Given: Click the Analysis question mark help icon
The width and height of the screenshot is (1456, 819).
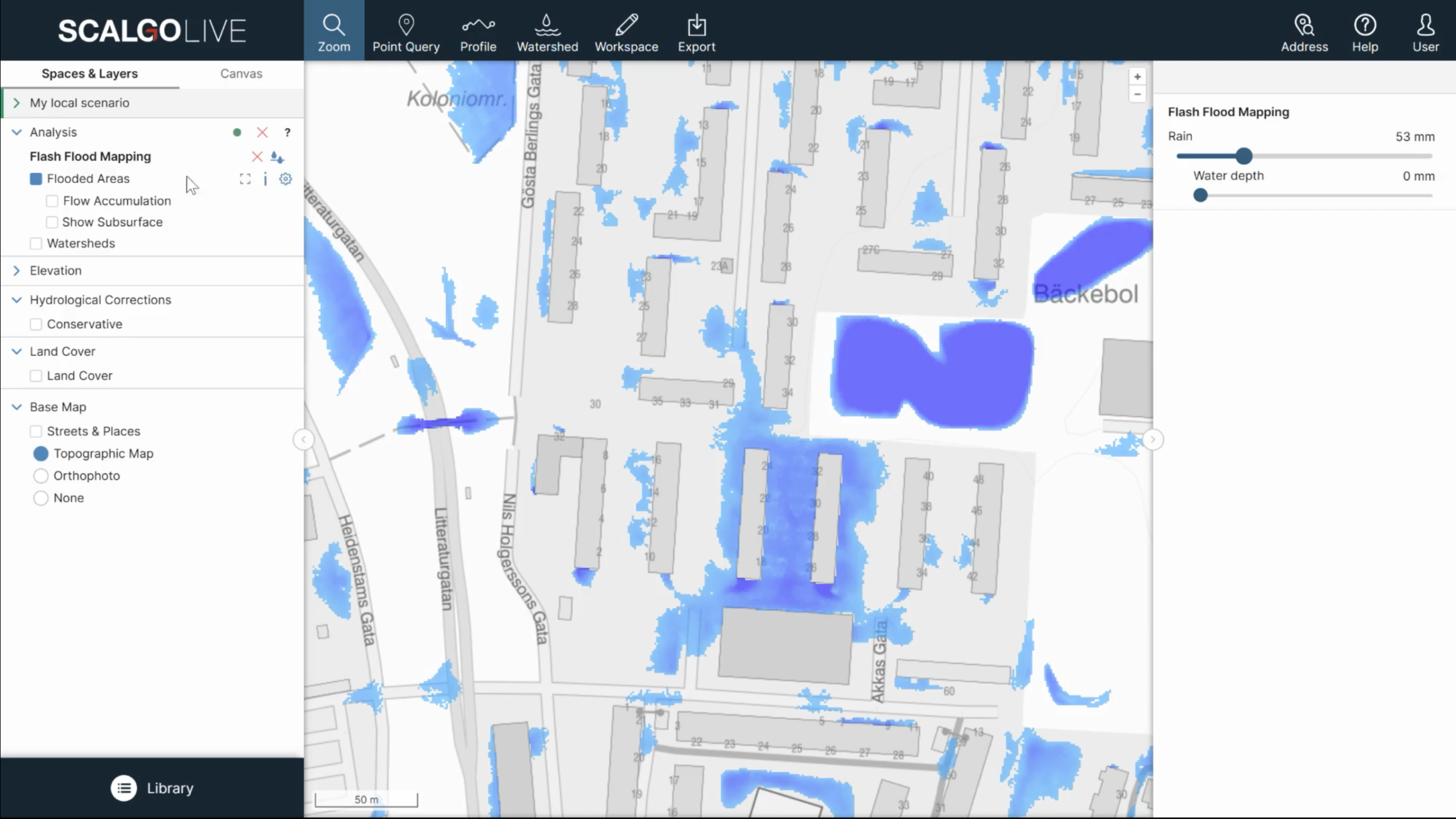Looking at the screenshot, I should (x=288, y=132).
